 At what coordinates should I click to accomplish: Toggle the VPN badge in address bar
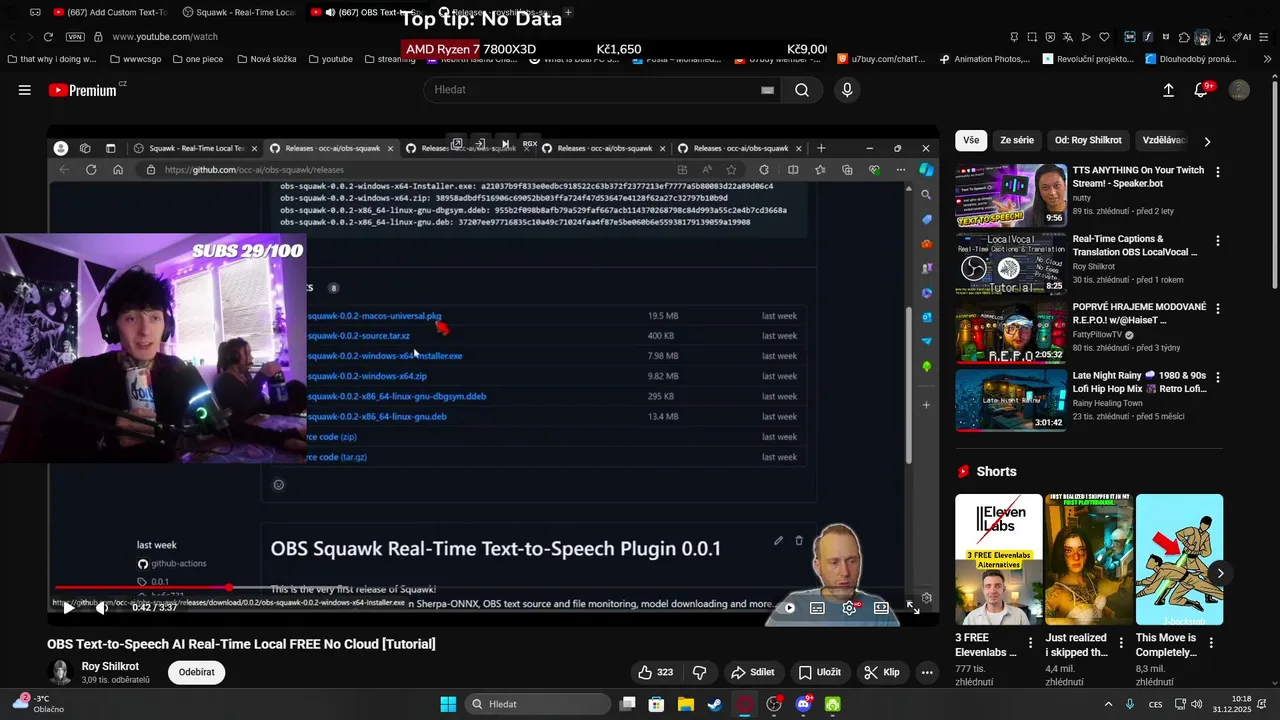[75, 37]
